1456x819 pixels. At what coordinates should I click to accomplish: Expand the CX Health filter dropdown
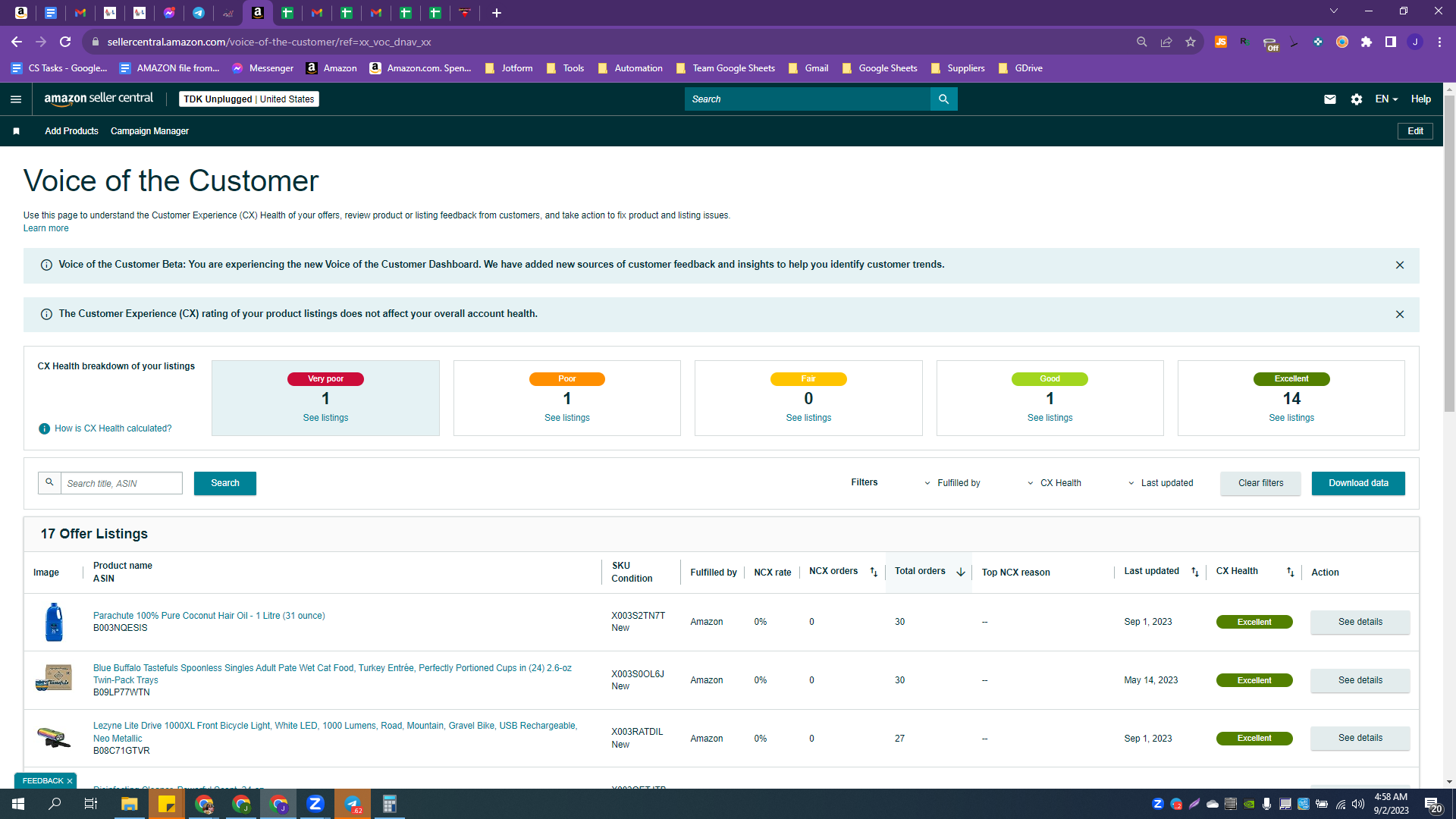pyautogui.click(x=1054, y=484)
